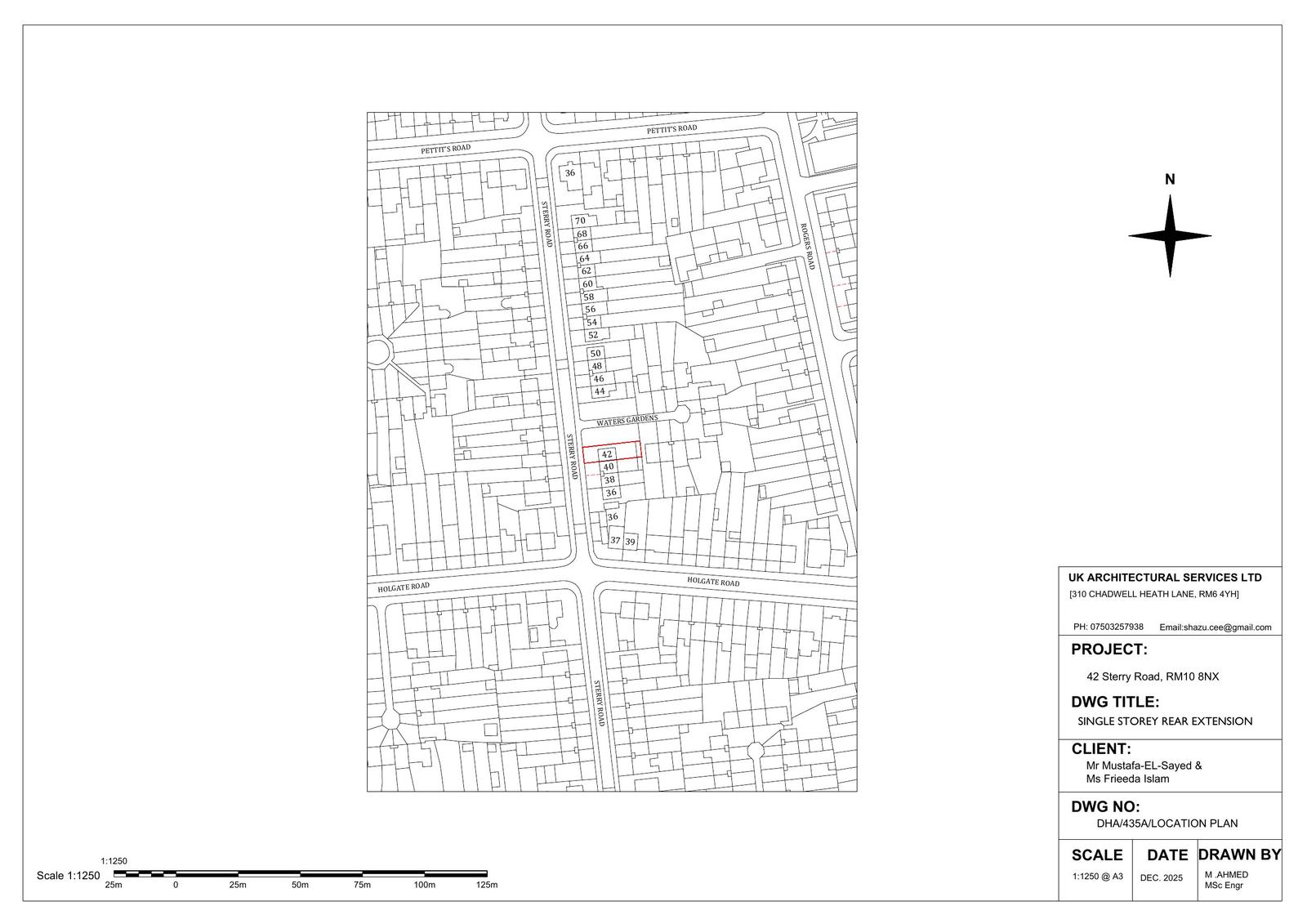The image size is (1307, 924).
Task: Click house number "48" on the map
Action: 596,366
